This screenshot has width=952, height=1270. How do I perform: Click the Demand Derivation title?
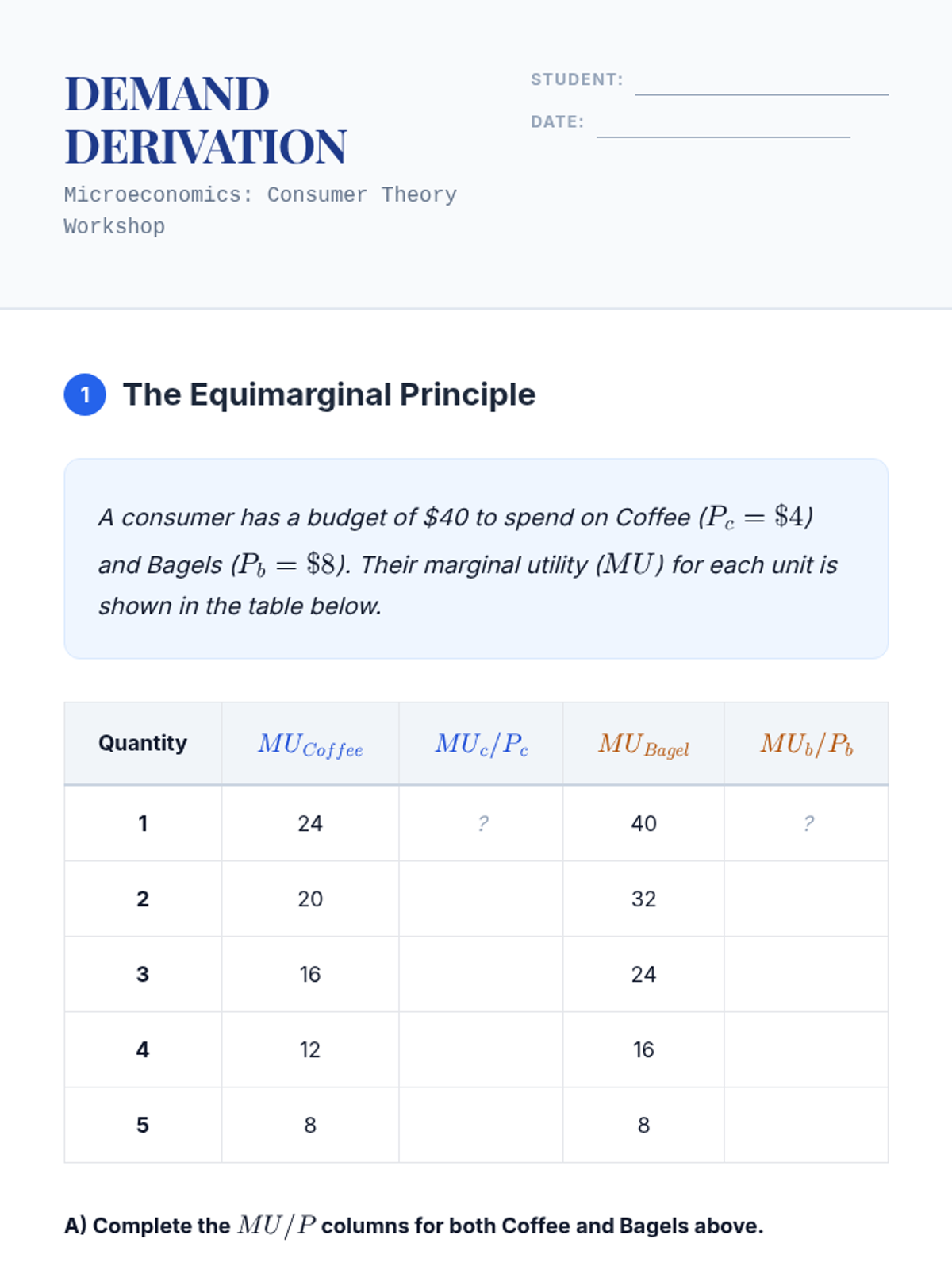(206, 120)
